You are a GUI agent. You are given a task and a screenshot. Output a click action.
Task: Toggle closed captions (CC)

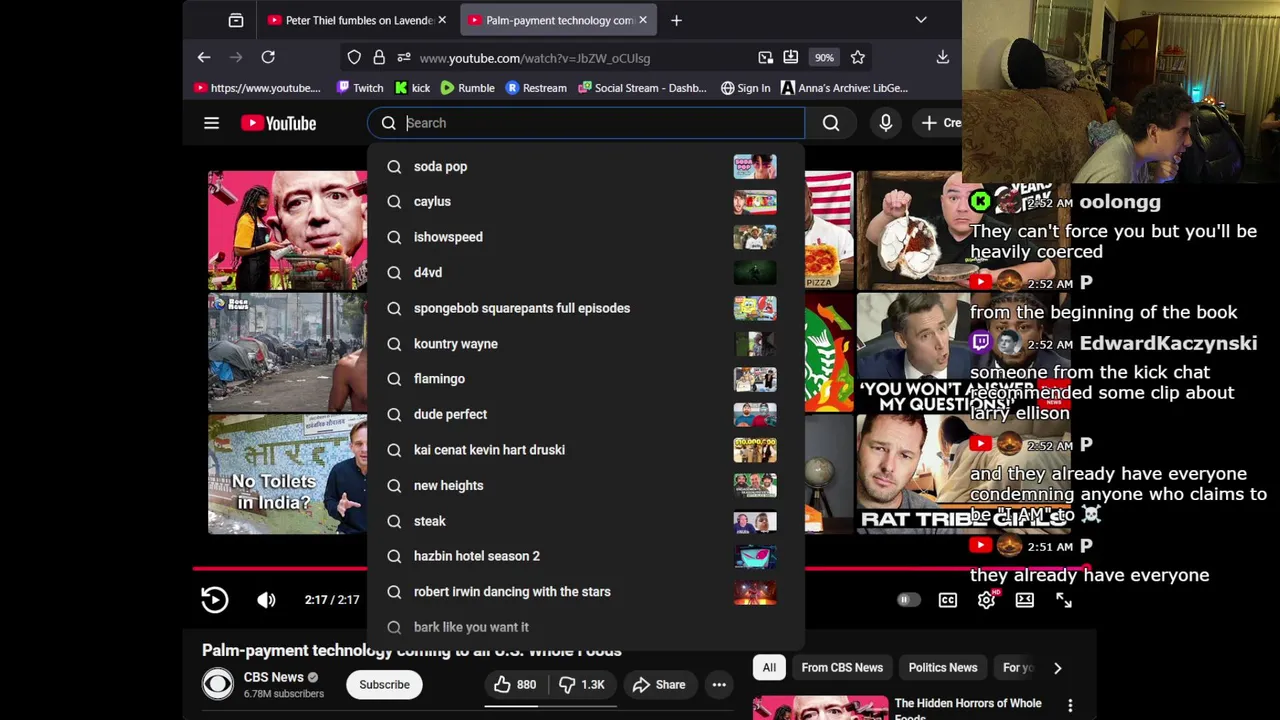pyautogui.click(x=948, y=600)
